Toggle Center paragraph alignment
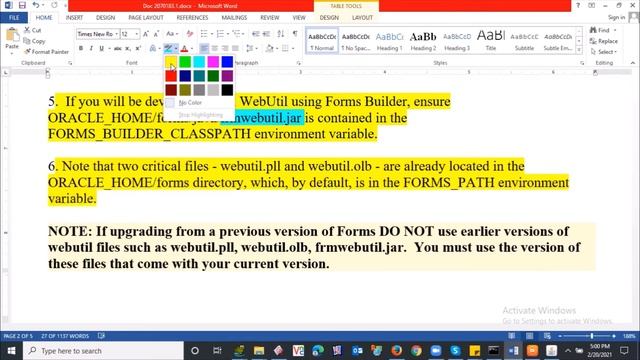This screenshot has height=360, width=640. point(214,49)
